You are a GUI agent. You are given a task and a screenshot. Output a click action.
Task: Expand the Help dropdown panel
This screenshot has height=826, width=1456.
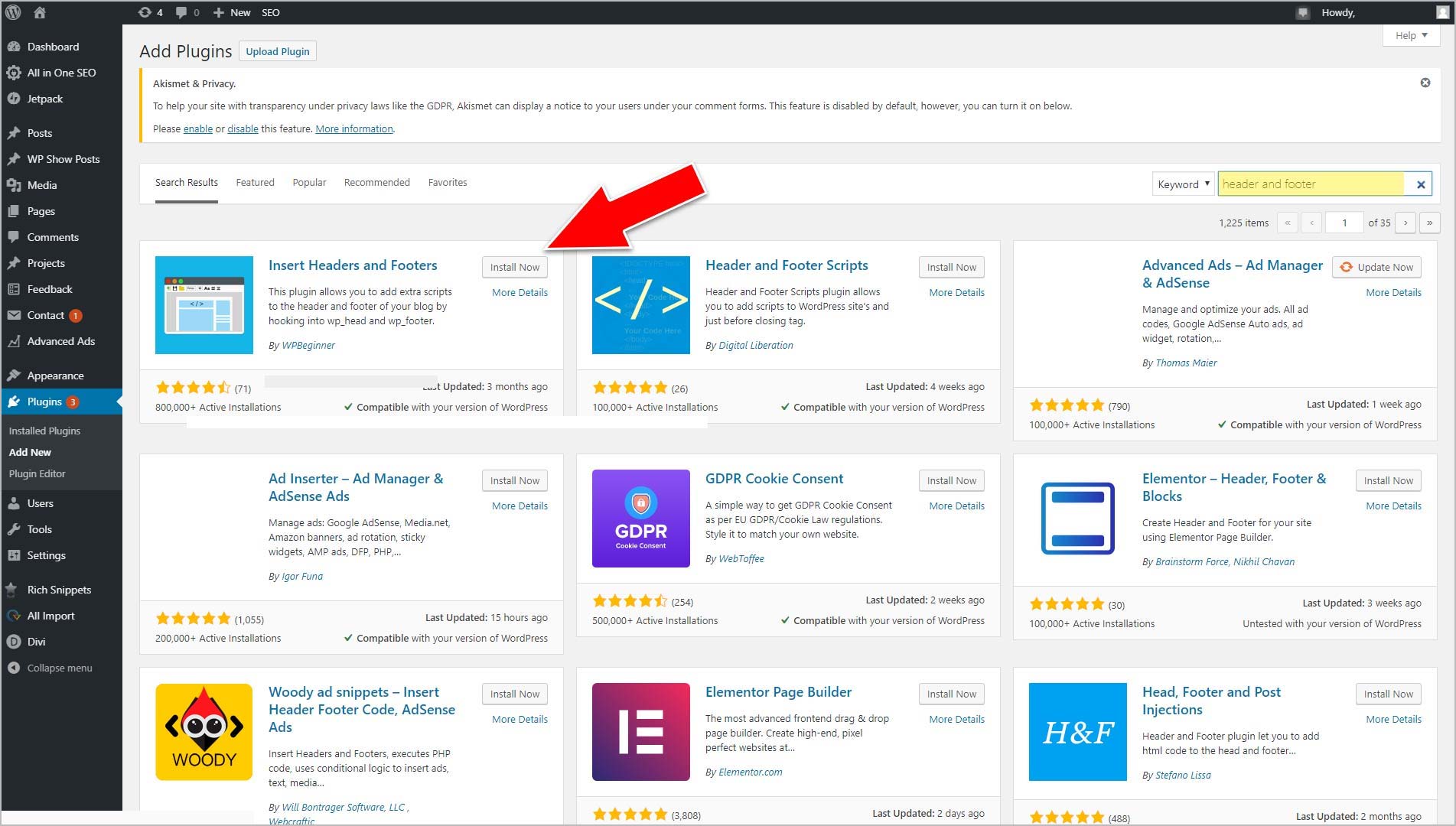click(1412, 35)
